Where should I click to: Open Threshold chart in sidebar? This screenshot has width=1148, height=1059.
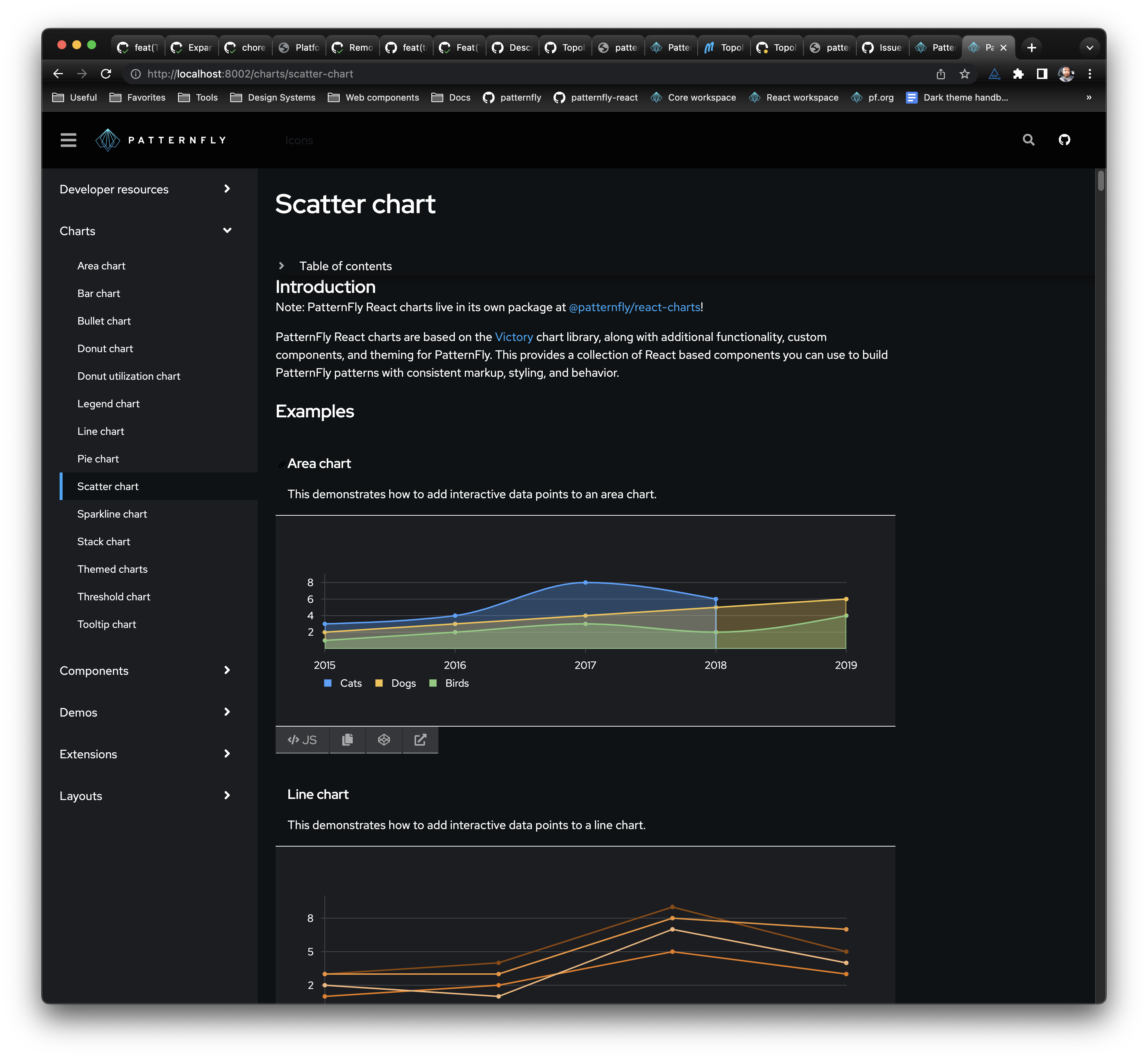pyautogui.click(x=114, y=597)
